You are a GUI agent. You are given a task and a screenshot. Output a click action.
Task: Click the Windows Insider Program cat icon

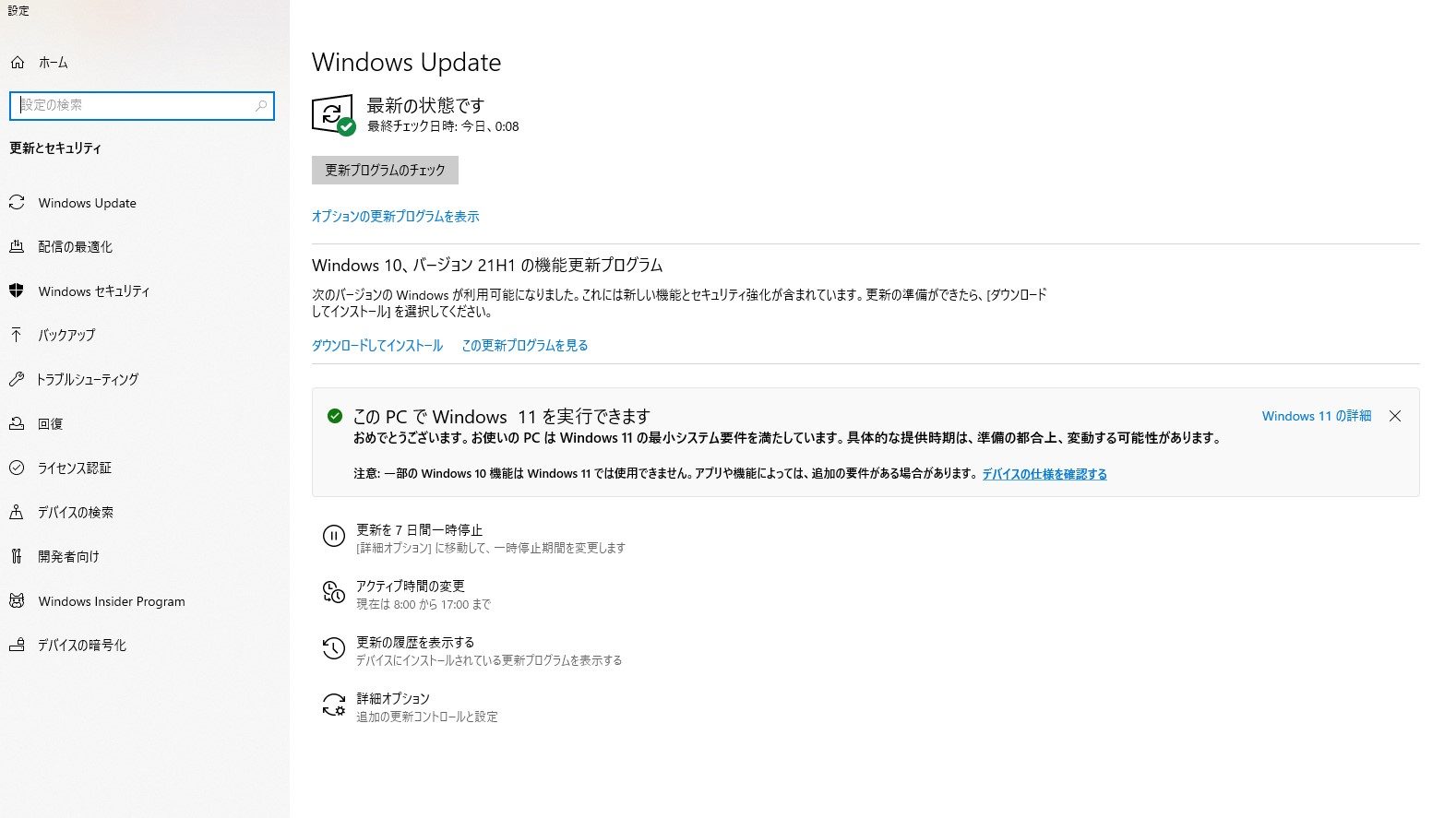pyautogui.click(x=17, y=601)
